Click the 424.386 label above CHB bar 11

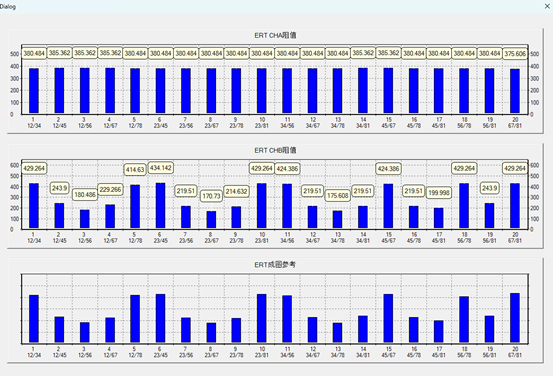pos(287,169)
